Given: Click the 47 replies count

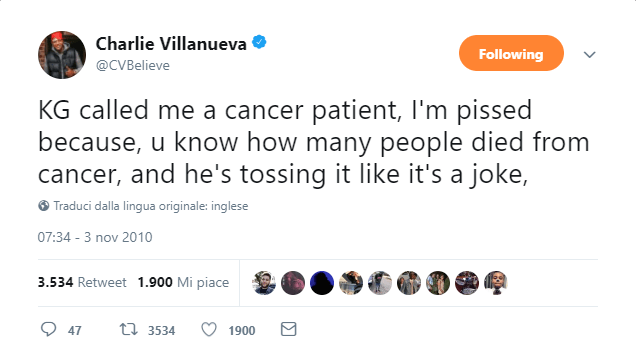Looking at the screenshot, I should [x=74, y=331].
